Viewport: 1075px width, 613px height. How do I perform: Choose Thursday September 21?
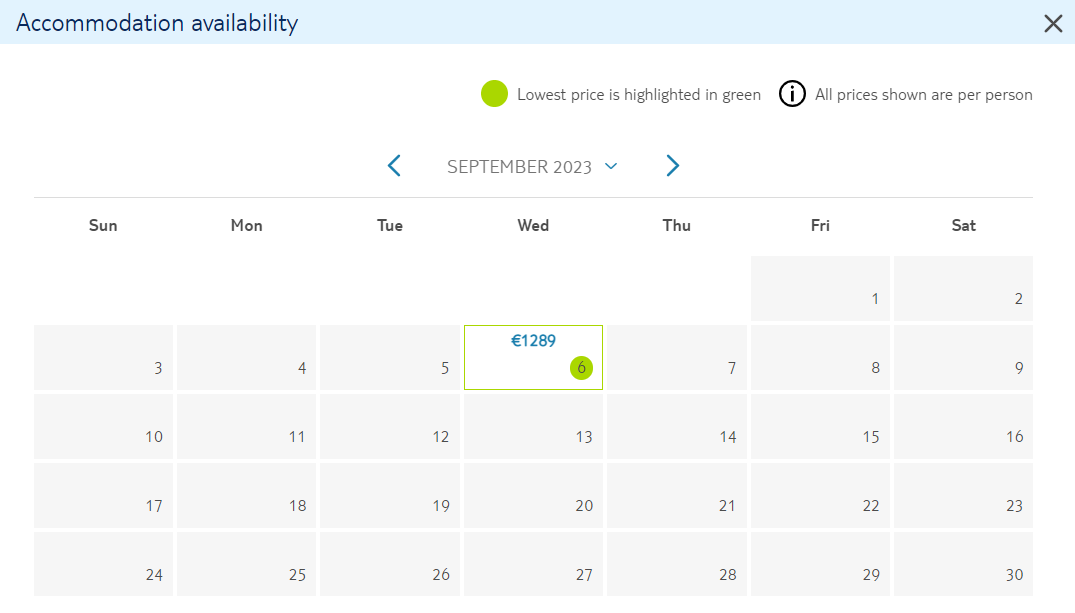coord(677,496)
